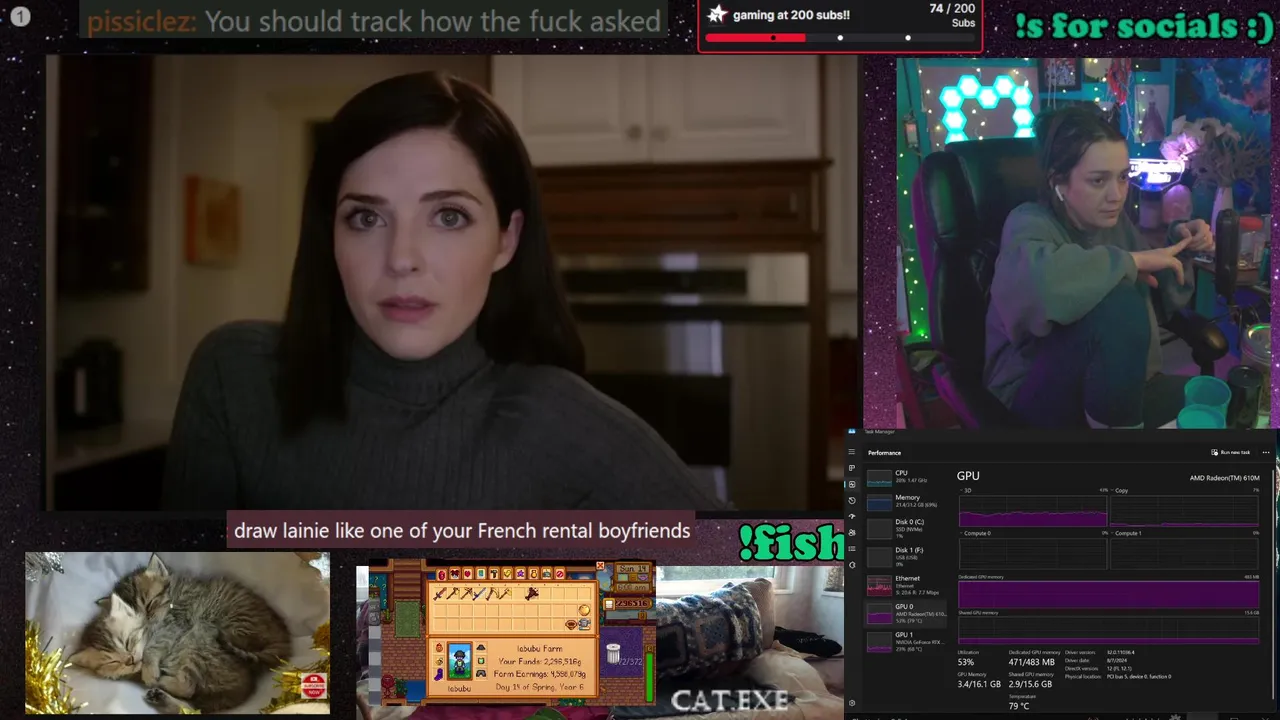The image size is (1280, 720).
Task: Click the farmer portrait in Stardew menu
Action: (x=460, y=661)
